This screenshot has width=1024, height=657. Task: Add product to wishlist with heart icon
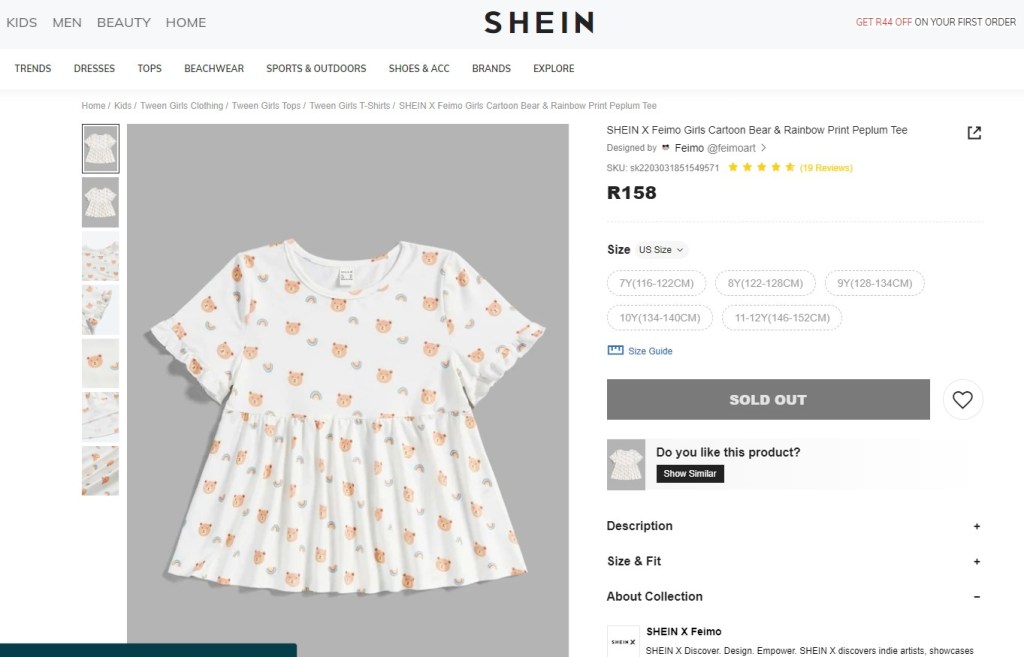click(962, 400)
